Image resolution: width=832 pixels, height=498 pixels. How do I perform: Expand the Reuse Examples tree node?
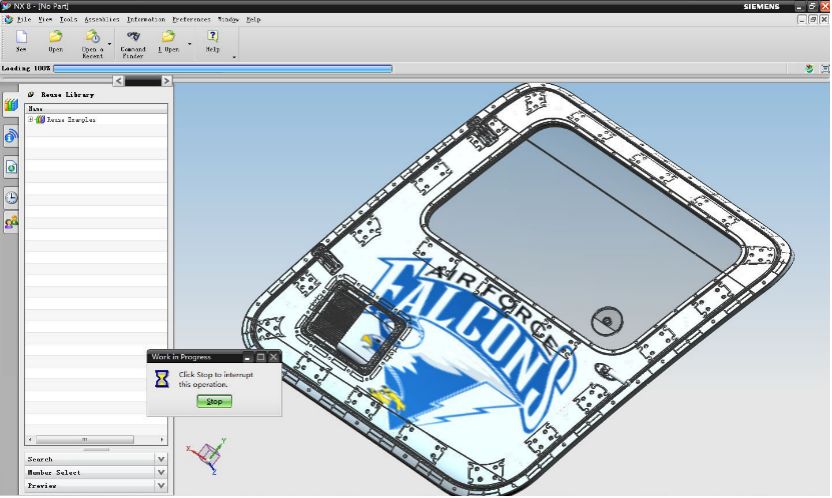[31, 120]
